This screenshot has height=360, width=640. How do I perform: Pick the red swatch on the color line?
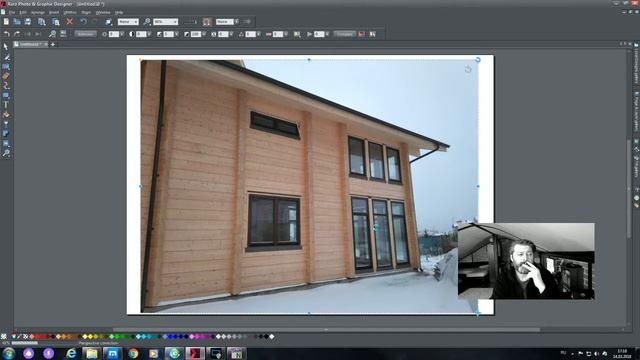(37, 337)
